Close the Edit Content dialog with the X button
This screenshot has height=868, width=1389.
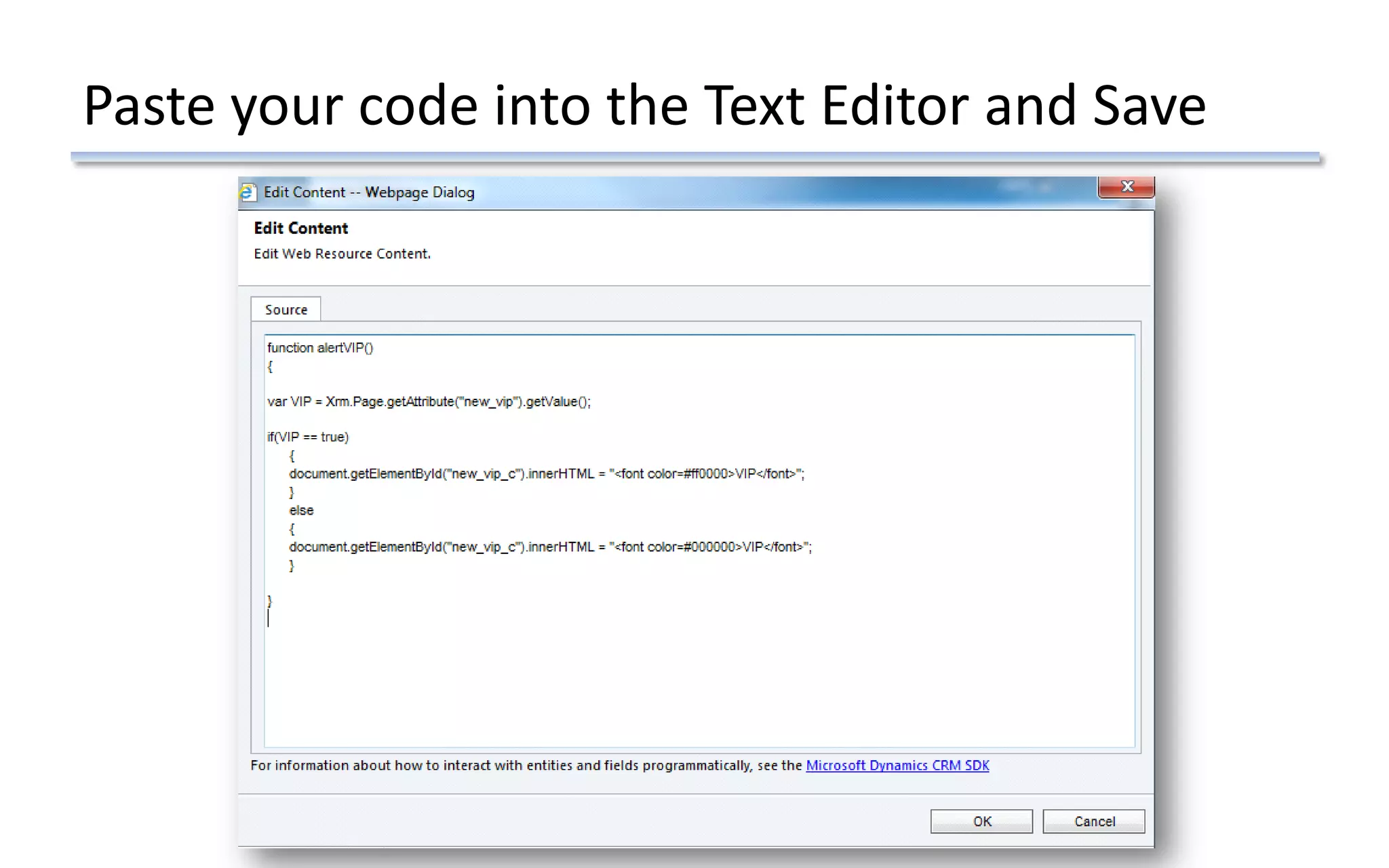click(x=1126, y=186)
